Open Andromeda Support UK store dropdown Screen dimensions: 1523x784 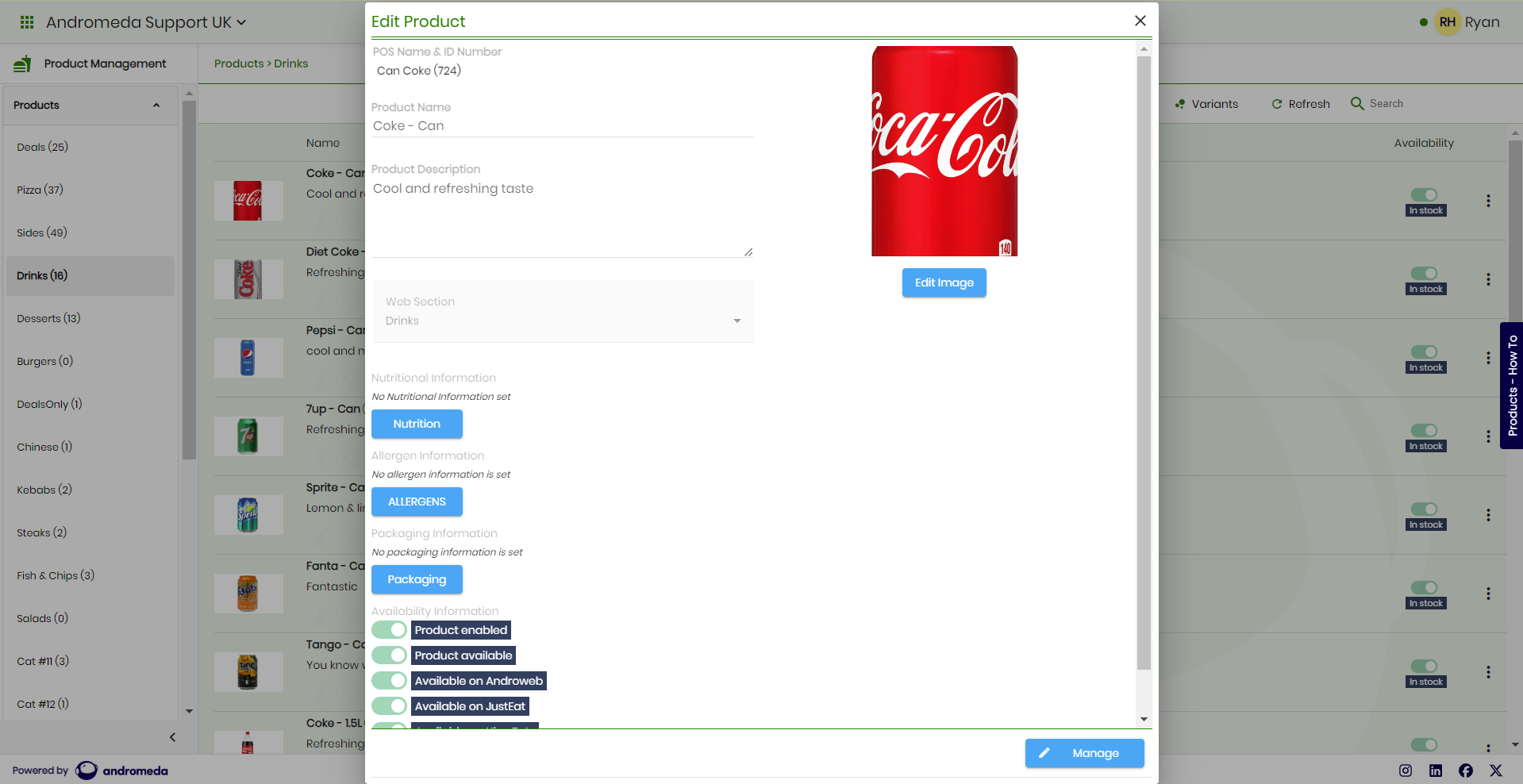click(146, 22)
